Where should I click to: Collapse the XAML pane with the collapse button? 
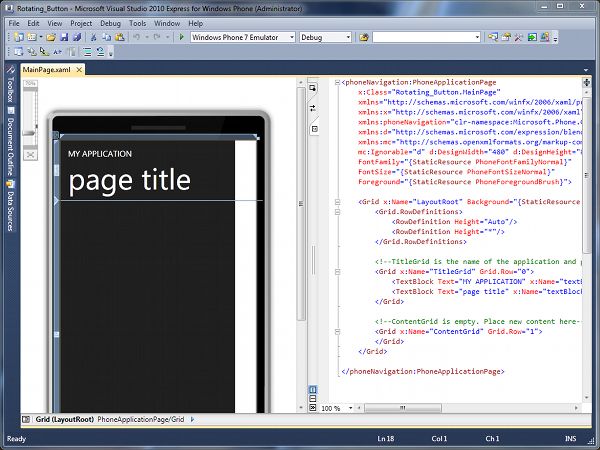[x=313, y=408]
